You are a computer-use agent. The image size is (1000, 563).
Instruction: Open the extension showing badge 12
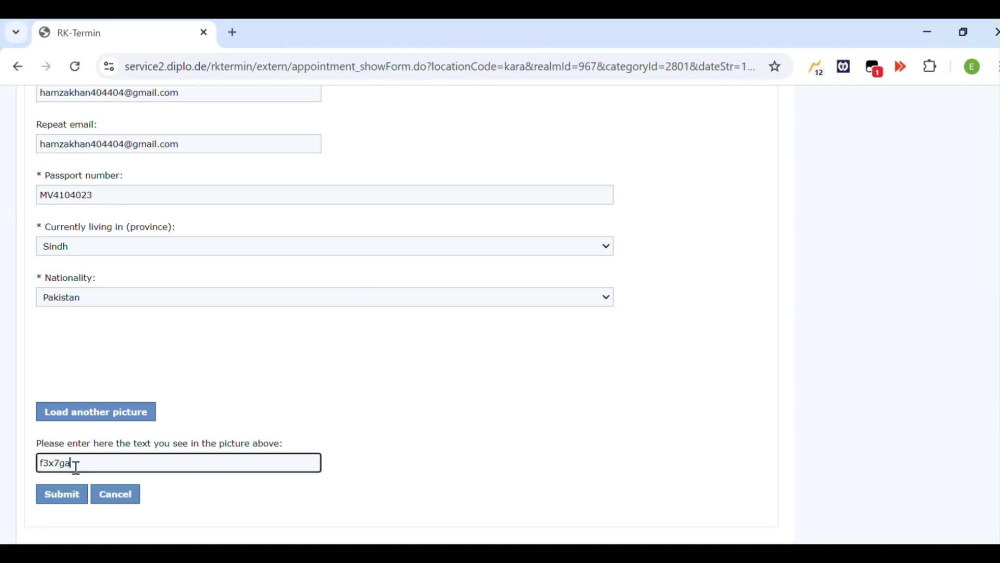[x=815, y=67]
